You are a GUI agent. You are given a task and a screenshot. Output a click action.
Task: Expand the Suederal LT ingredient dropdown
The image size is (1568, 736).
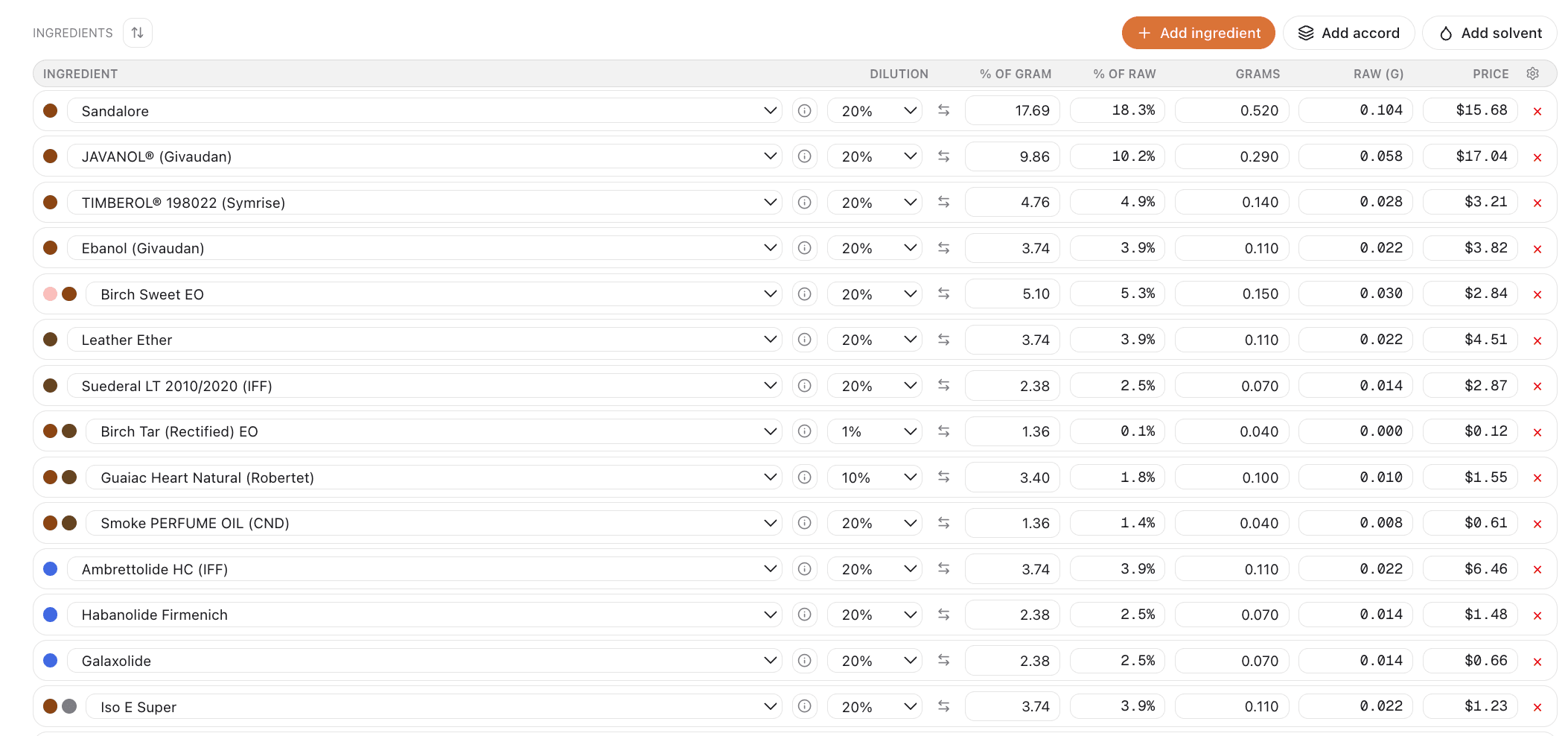click(770, 386)
